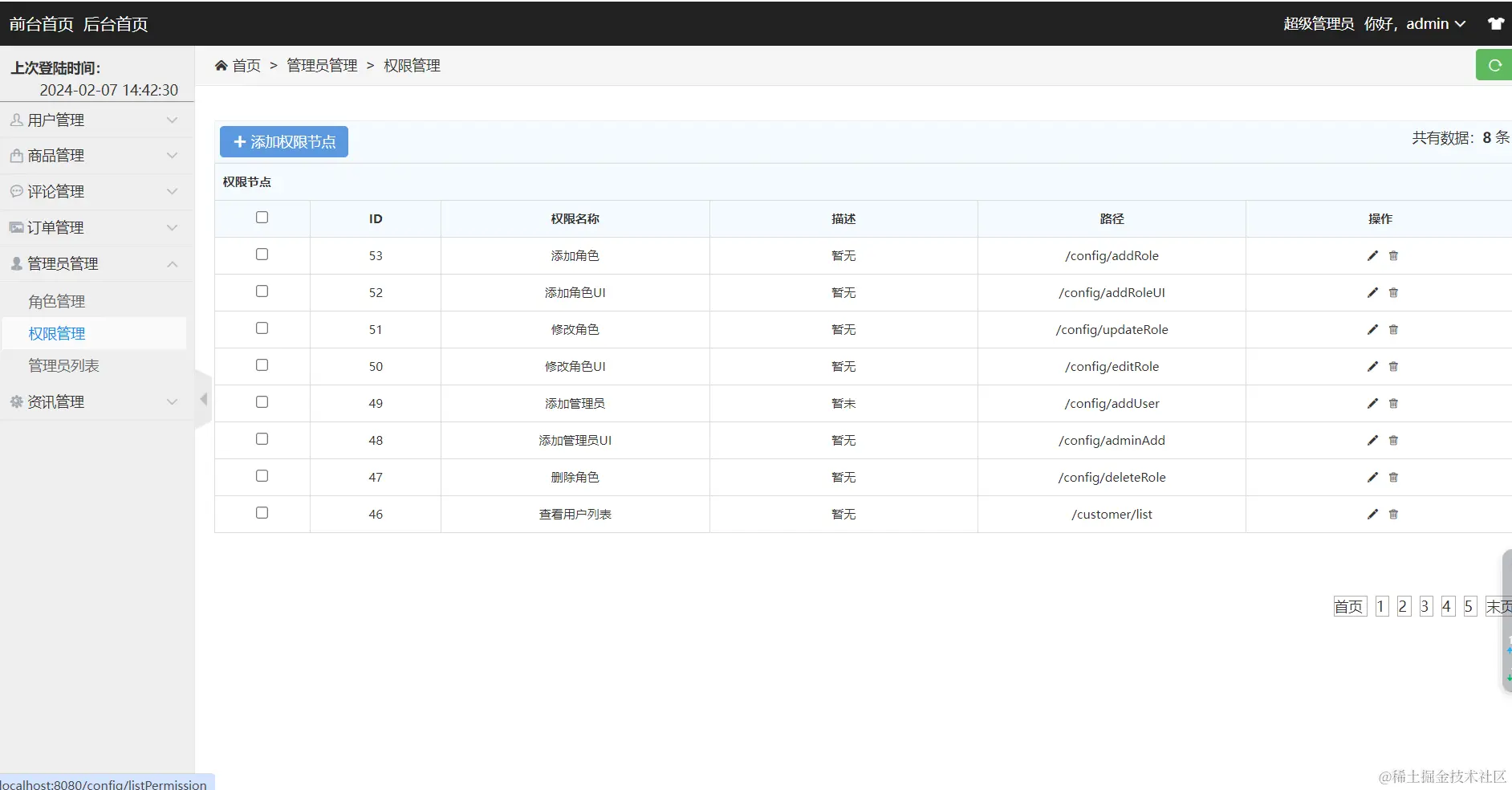
Task: Delete the /config/adminAdd row with trash icon
Action: (1393, 440)
